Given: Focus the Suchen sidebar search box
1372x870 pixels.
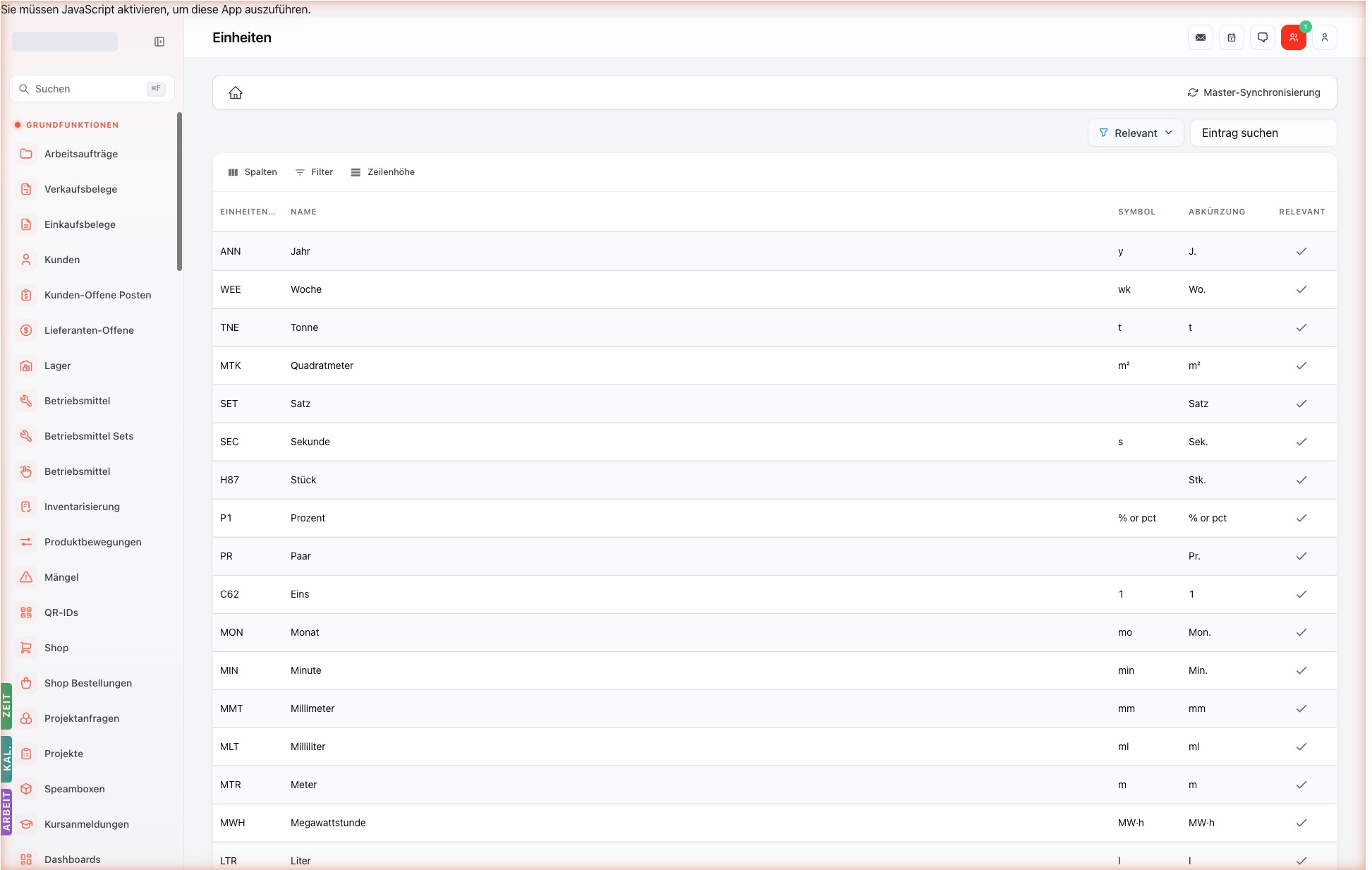Looking at the screenshot, I should pyautogui.click(x=92, y=89).
